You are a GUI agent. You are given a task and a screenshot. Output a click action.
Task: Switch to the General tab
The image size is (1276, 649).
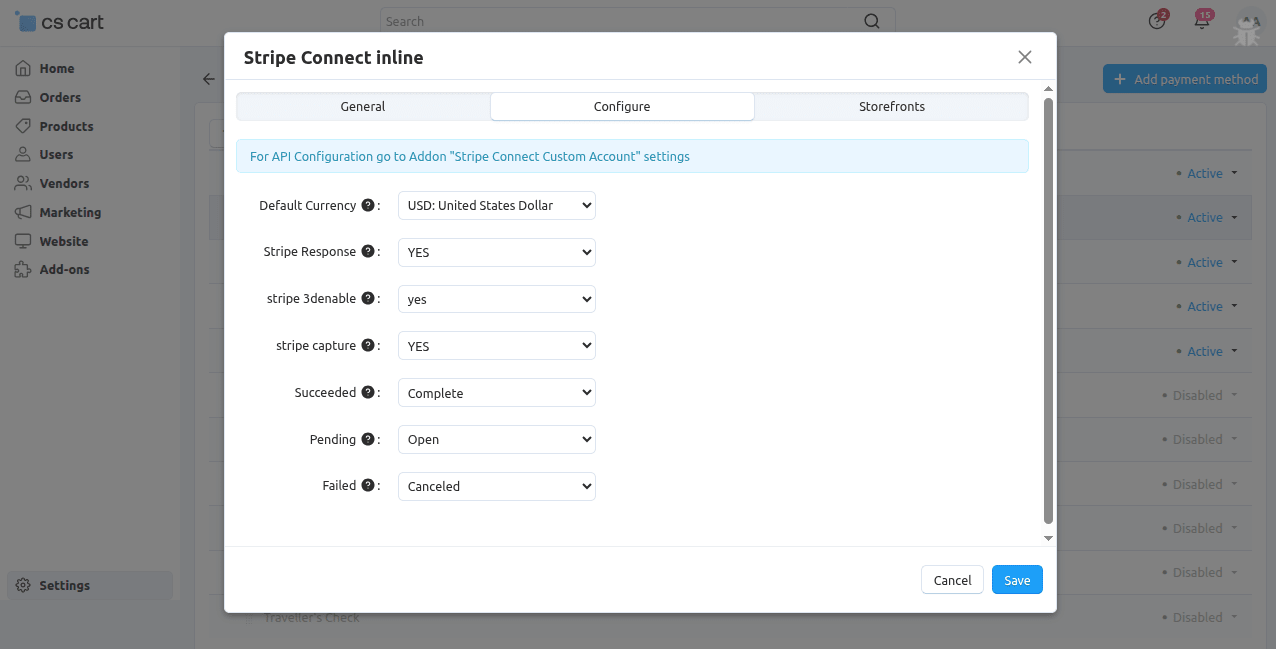362,105
